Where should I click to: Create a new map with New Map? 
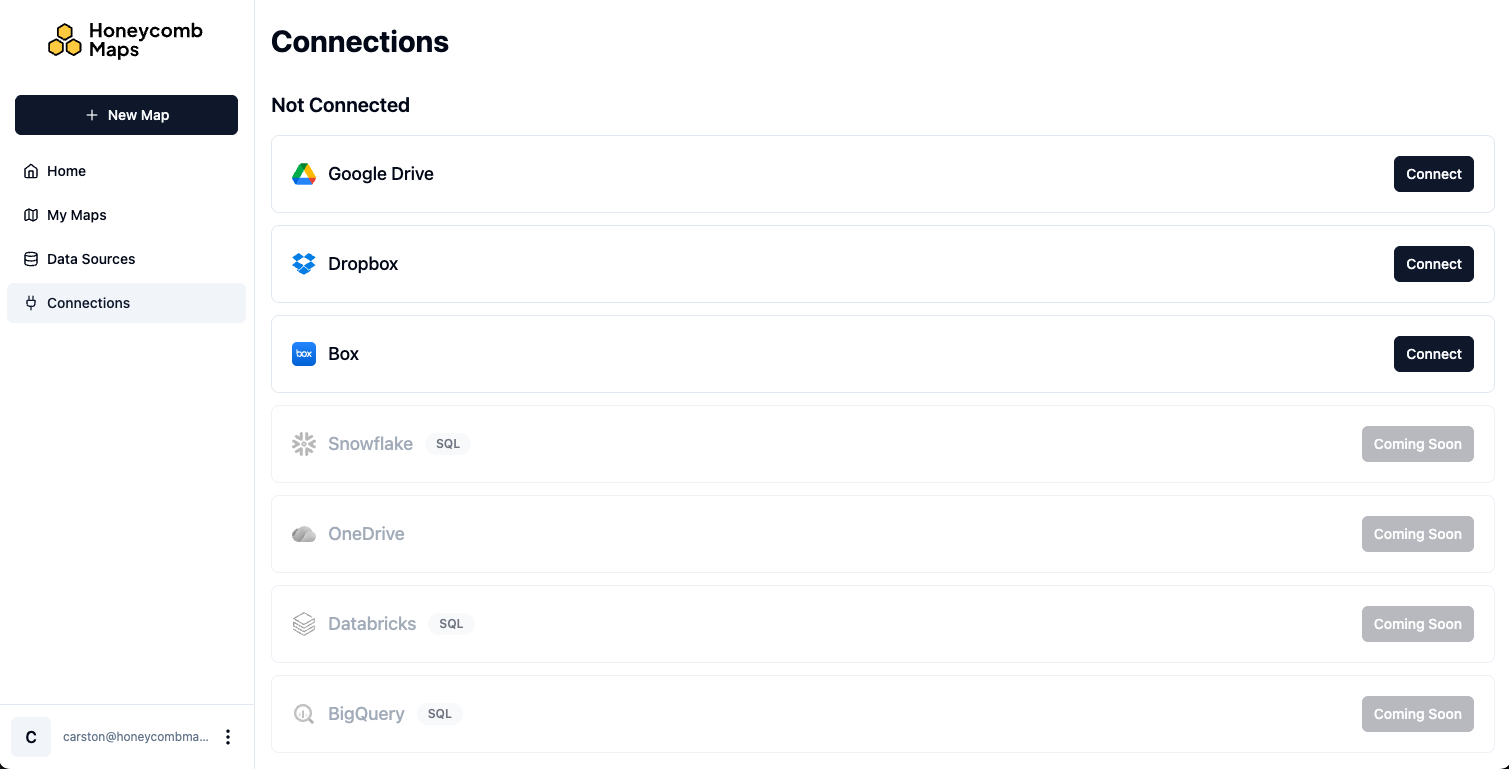(126, 114)
